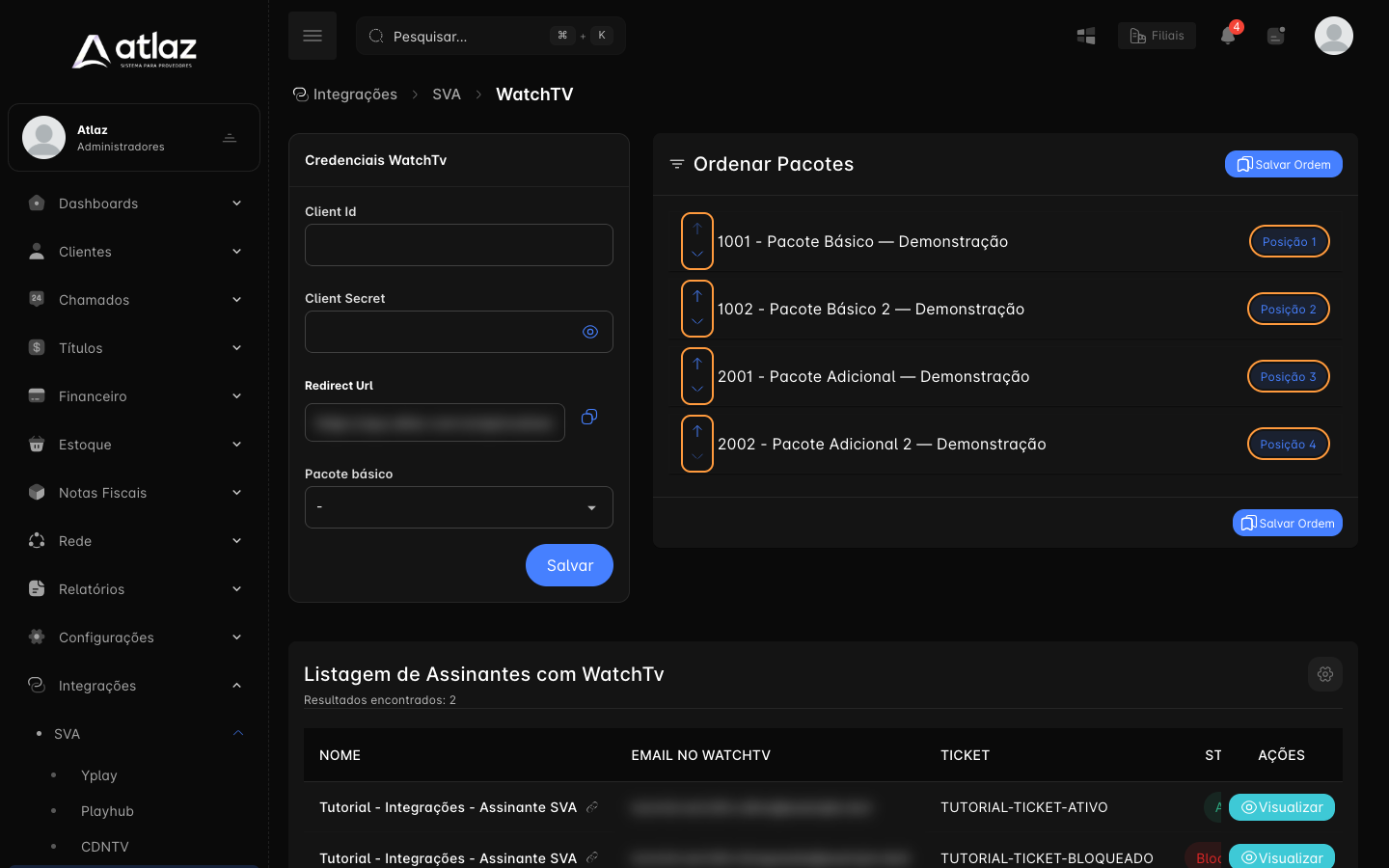Open the Filiais selector in the header
1389x868 pixels.
1157,36
